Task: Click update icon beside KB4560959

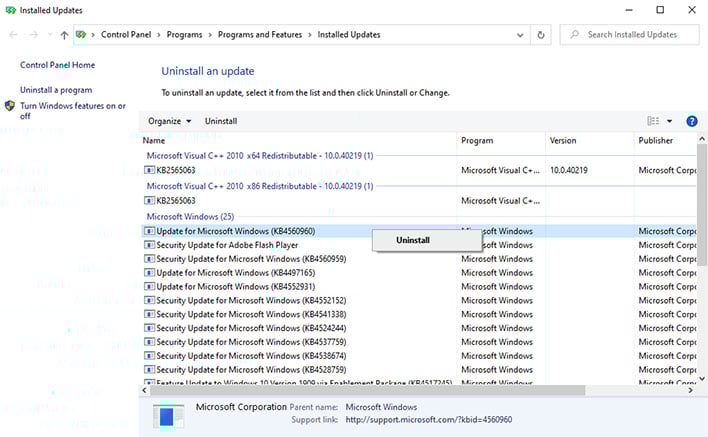Action: click(x=149, y=259)
